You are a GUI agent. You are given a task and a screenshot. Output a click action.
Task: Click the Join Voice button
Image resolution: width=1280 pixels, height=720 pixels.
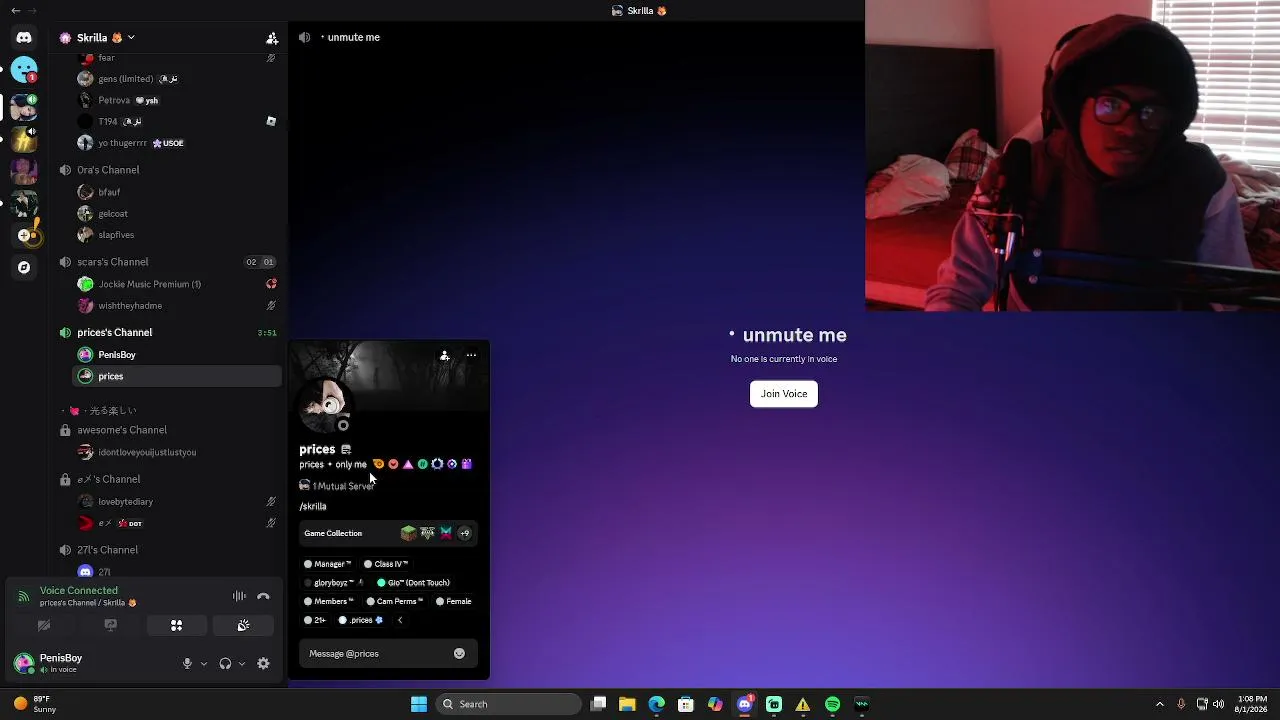[784, 394]
